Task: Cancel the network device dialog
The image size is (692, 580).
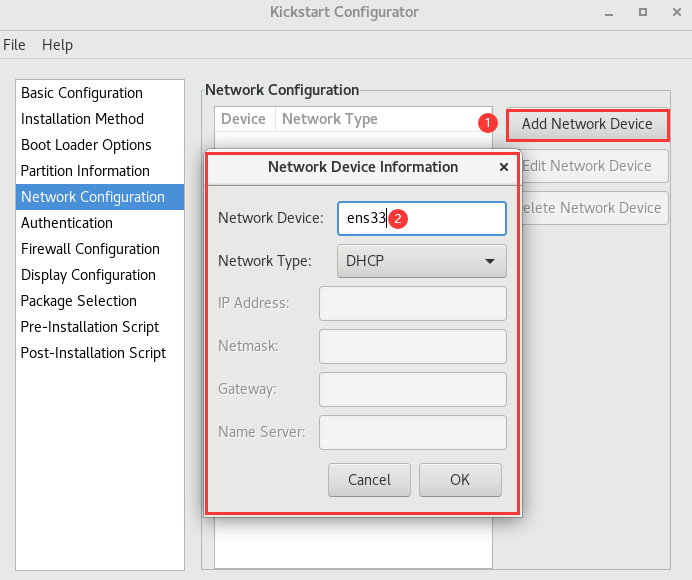Action: point(369,480)
